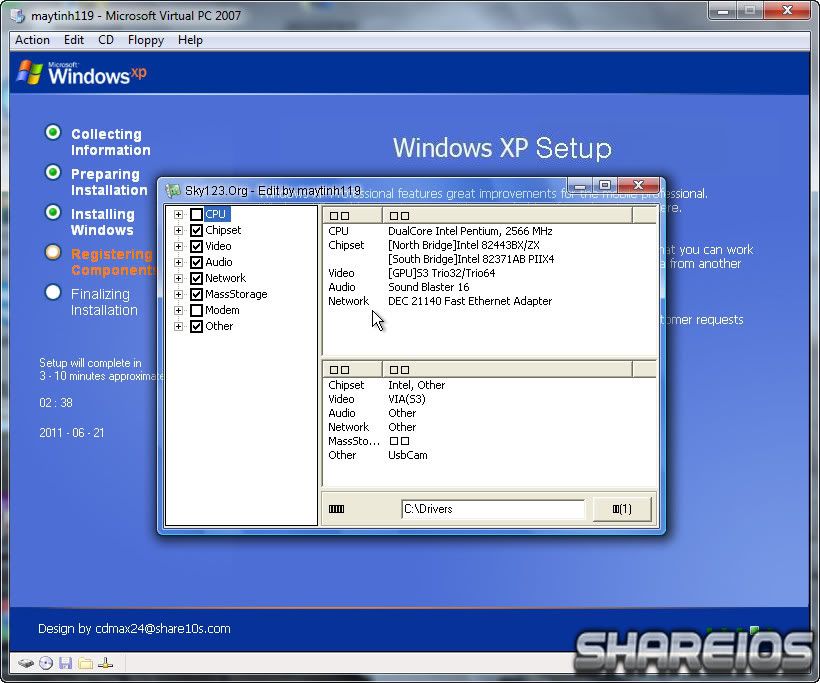Expand the Video tree node
Image resolution: width=820 pixels, height=683 pixels.
coord(178,246)
